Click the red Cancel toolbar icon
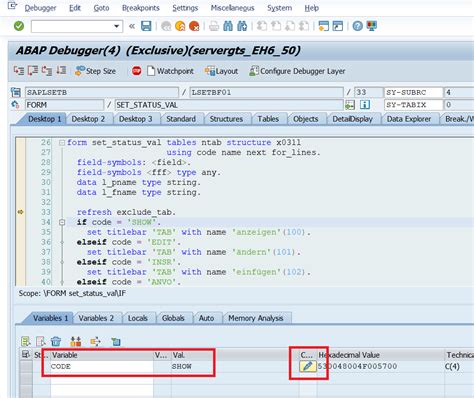The image size is (474, 398). point(194,26)
